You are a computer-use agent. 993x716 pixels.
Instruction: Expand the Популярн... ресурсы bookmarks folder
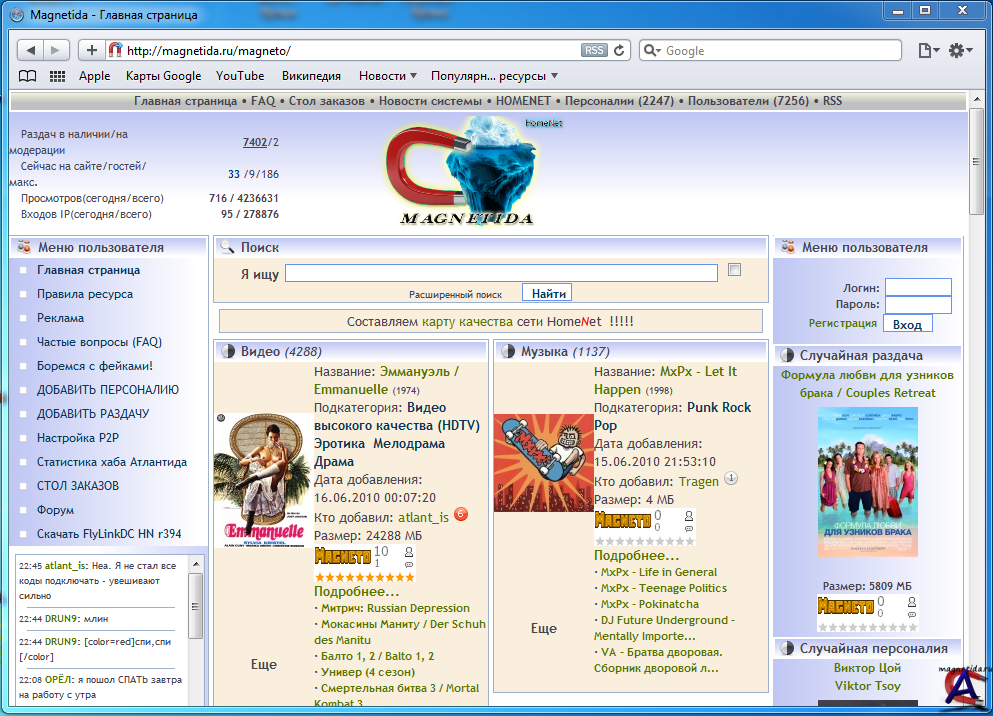pyautogui.click(x=494, y=76)
